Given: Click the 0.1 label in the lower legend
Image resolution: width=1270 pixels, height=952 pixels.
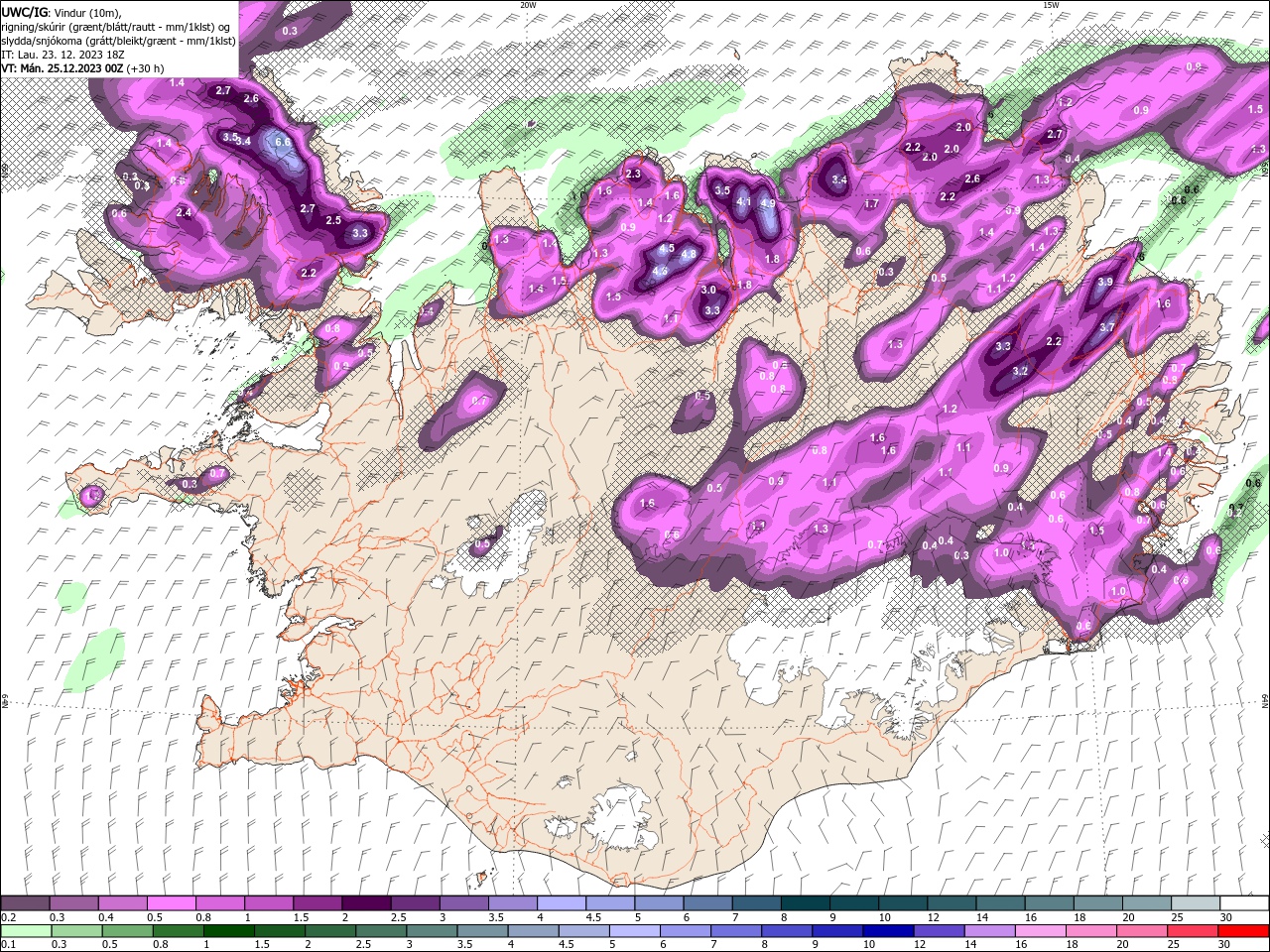Looking at the screenshot, I should pyautogui.click(x=9, y=944).
